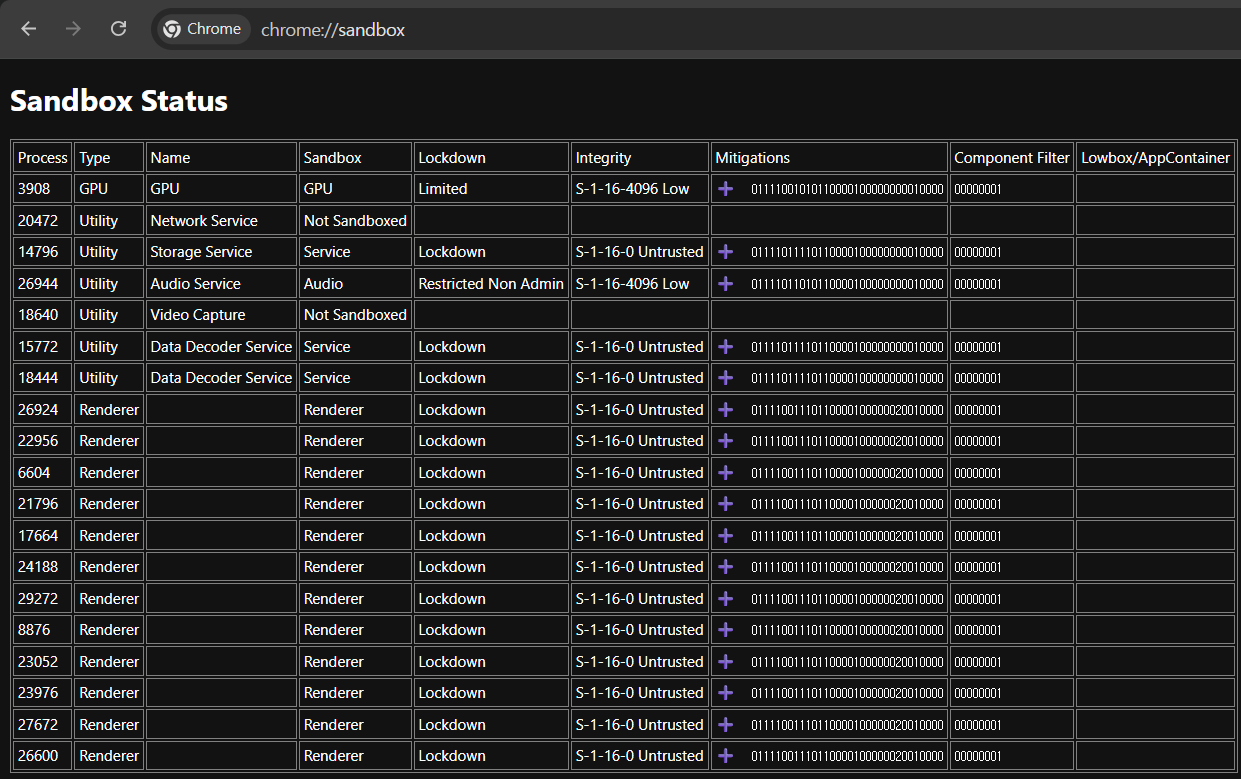1241x779 pixels.
Task: Expand mitigations plus for Storage Service row
Action: (726, 252)
